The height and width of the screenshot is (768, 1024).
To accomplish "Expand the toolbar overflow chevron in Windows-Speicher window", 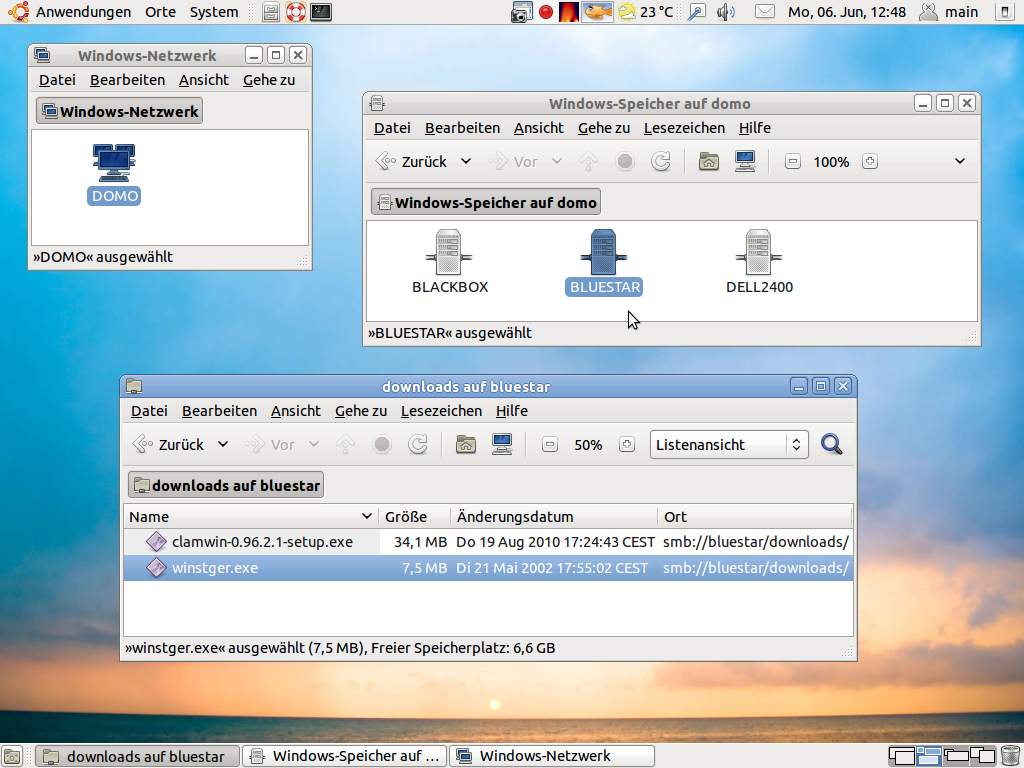I will pos(959,162).
